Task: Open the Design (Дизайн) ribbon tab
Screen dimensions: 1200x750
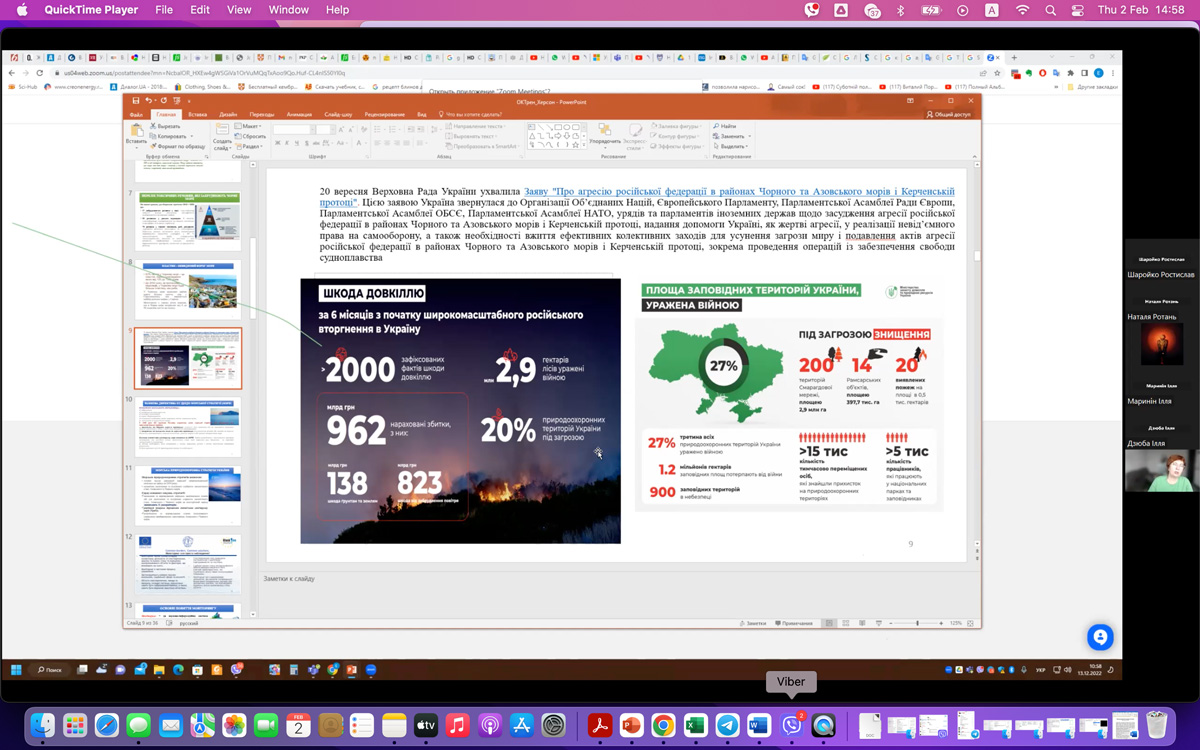Action: [x=228, y=115]
